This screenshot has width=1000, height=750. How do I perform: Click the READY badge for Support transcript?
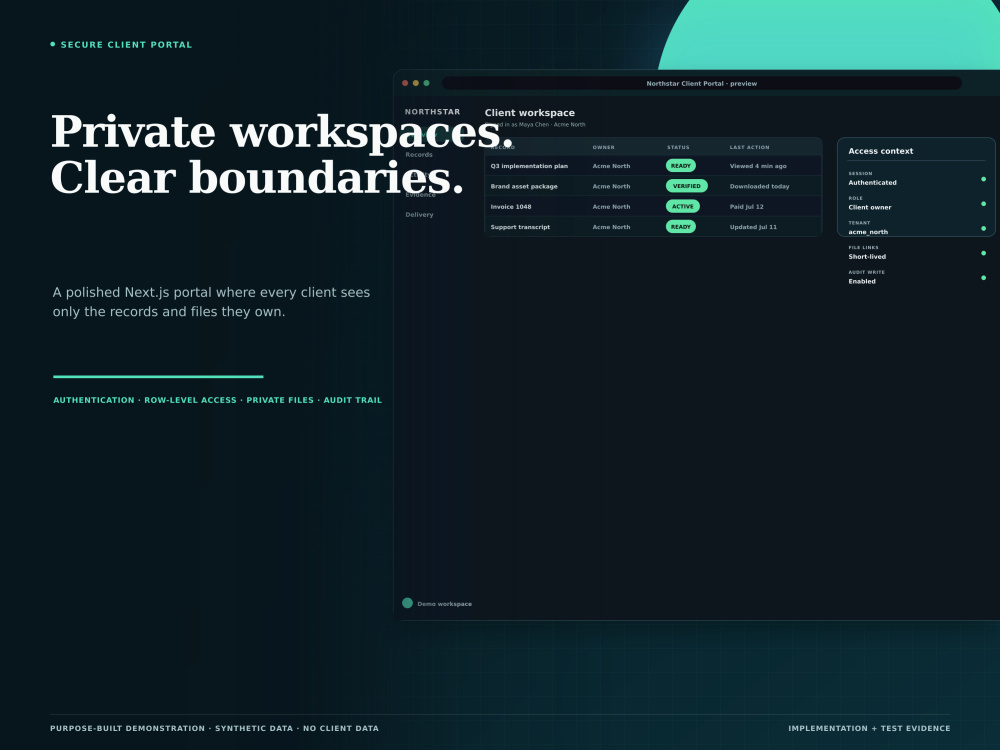(x=680, y=227)
